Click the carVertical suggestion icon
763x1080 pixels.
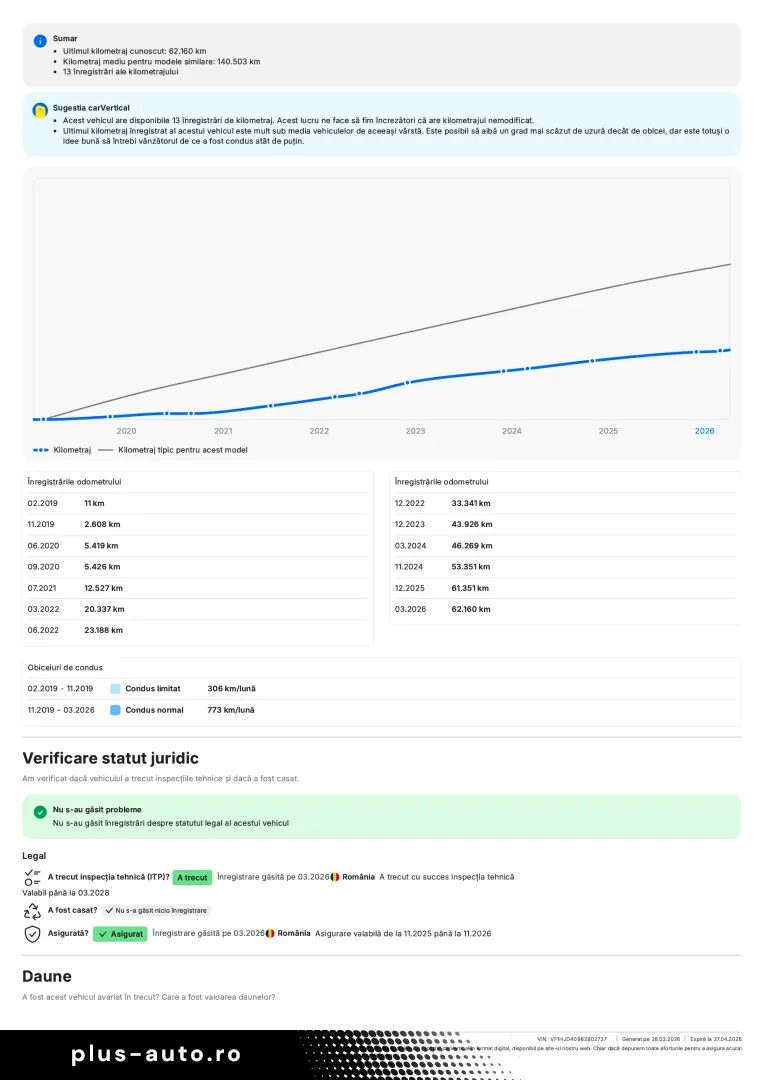(x=40, y=111)
